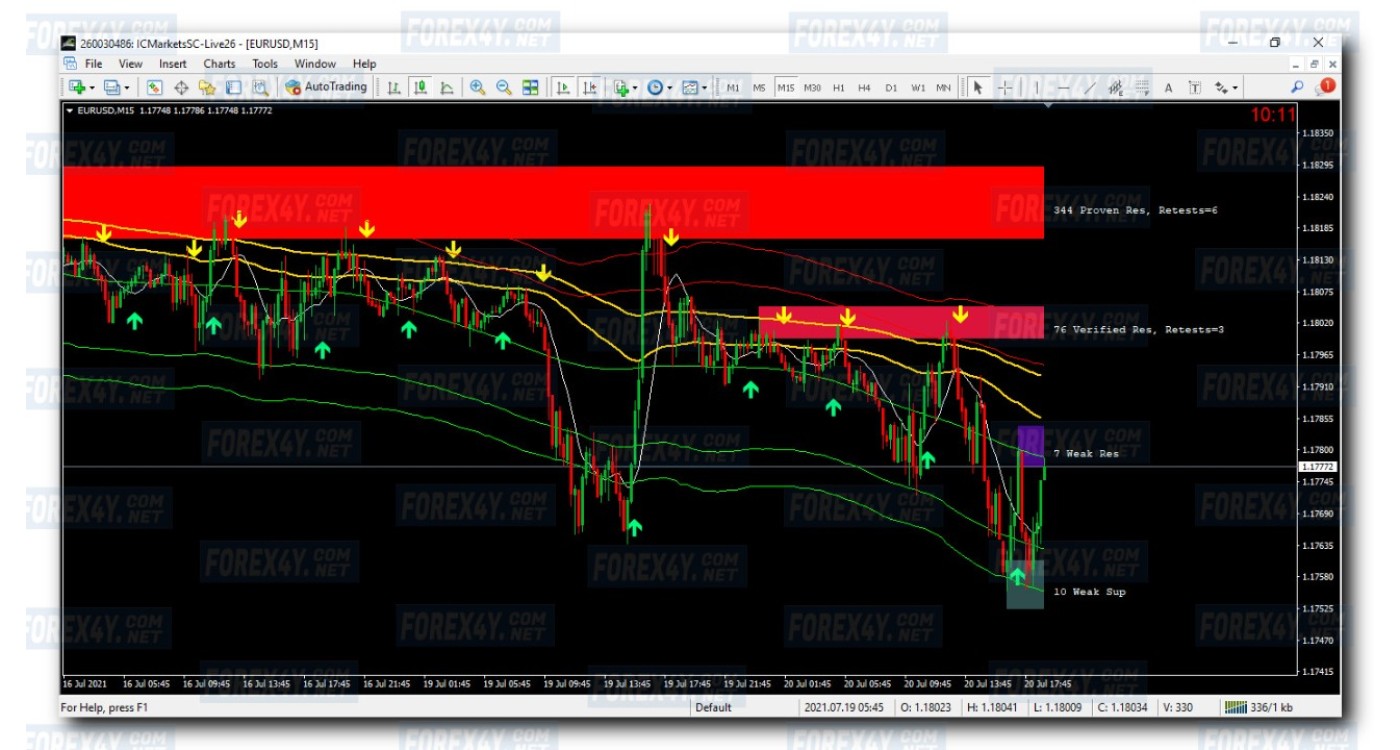Switch chart to bar chart mode

(394, 88)
